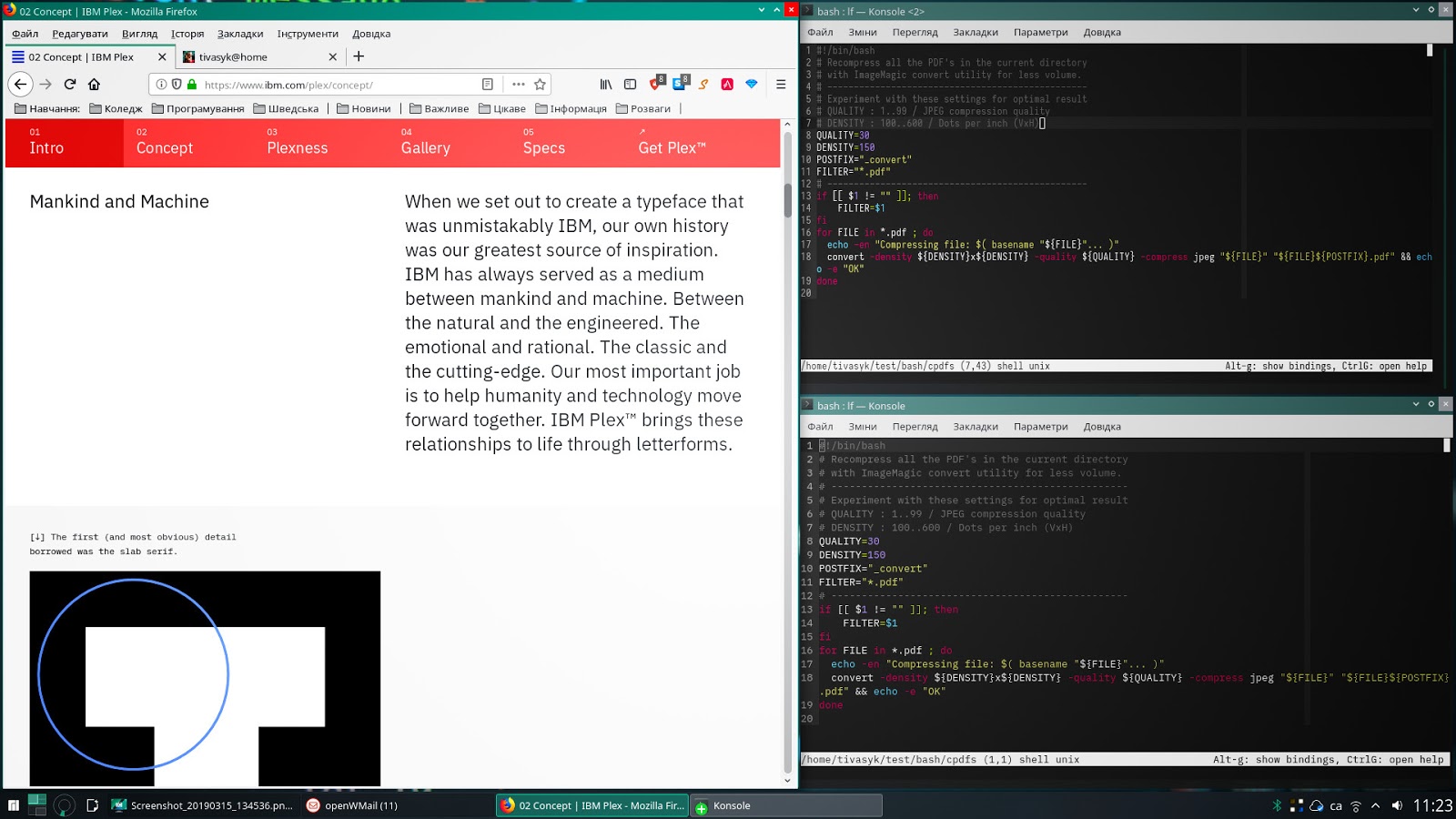Screen dimensions: 1456x819
Task: Open virtual desktop pager in taskbar
Action: click(37, 804)
